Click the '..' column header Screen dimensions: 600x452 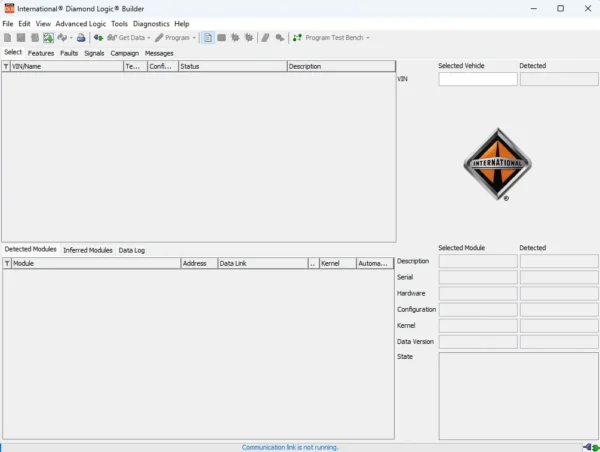click(x=313, y=263)
